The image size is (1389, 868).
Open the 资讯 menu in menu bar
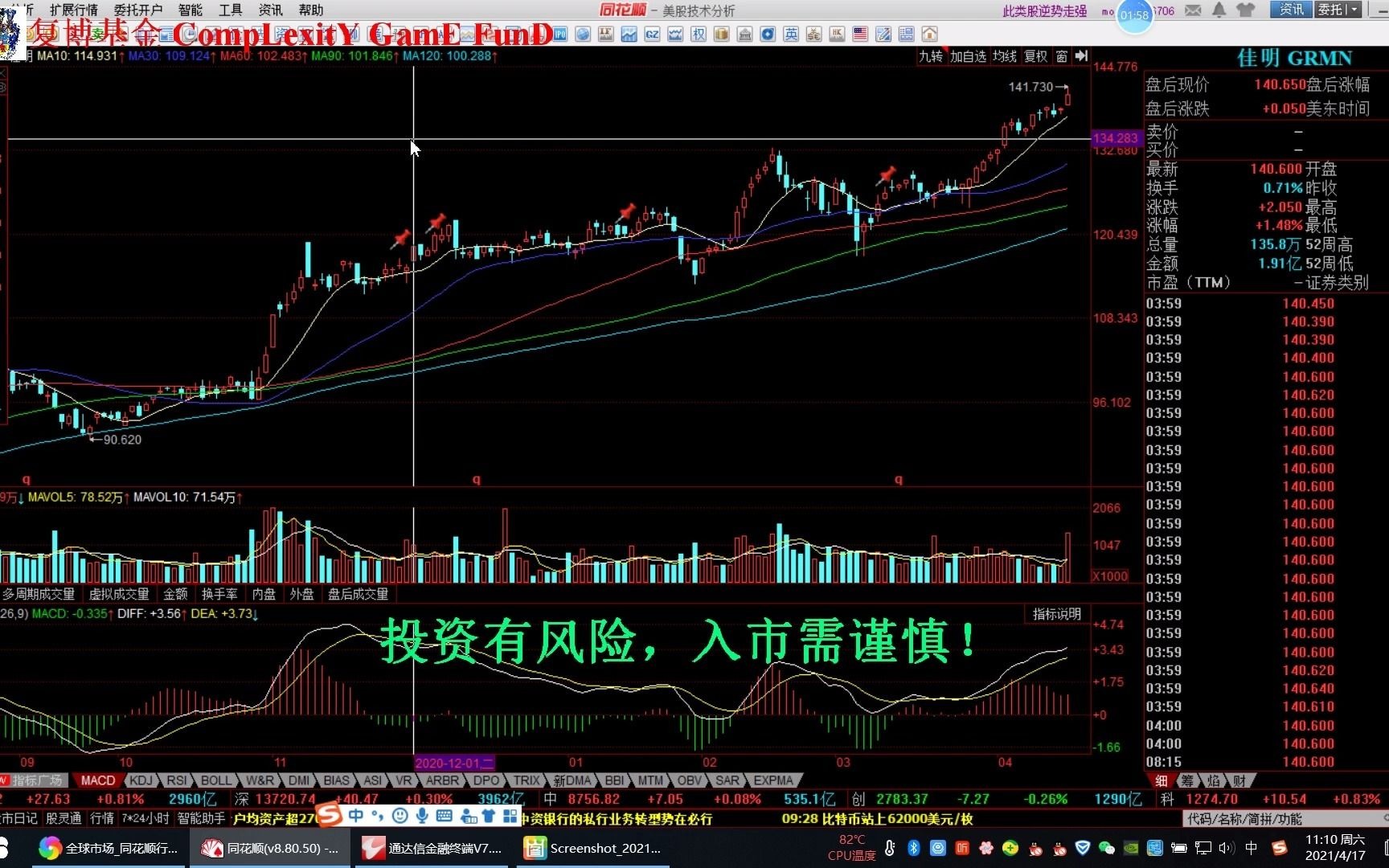click(x=271, y=10)
